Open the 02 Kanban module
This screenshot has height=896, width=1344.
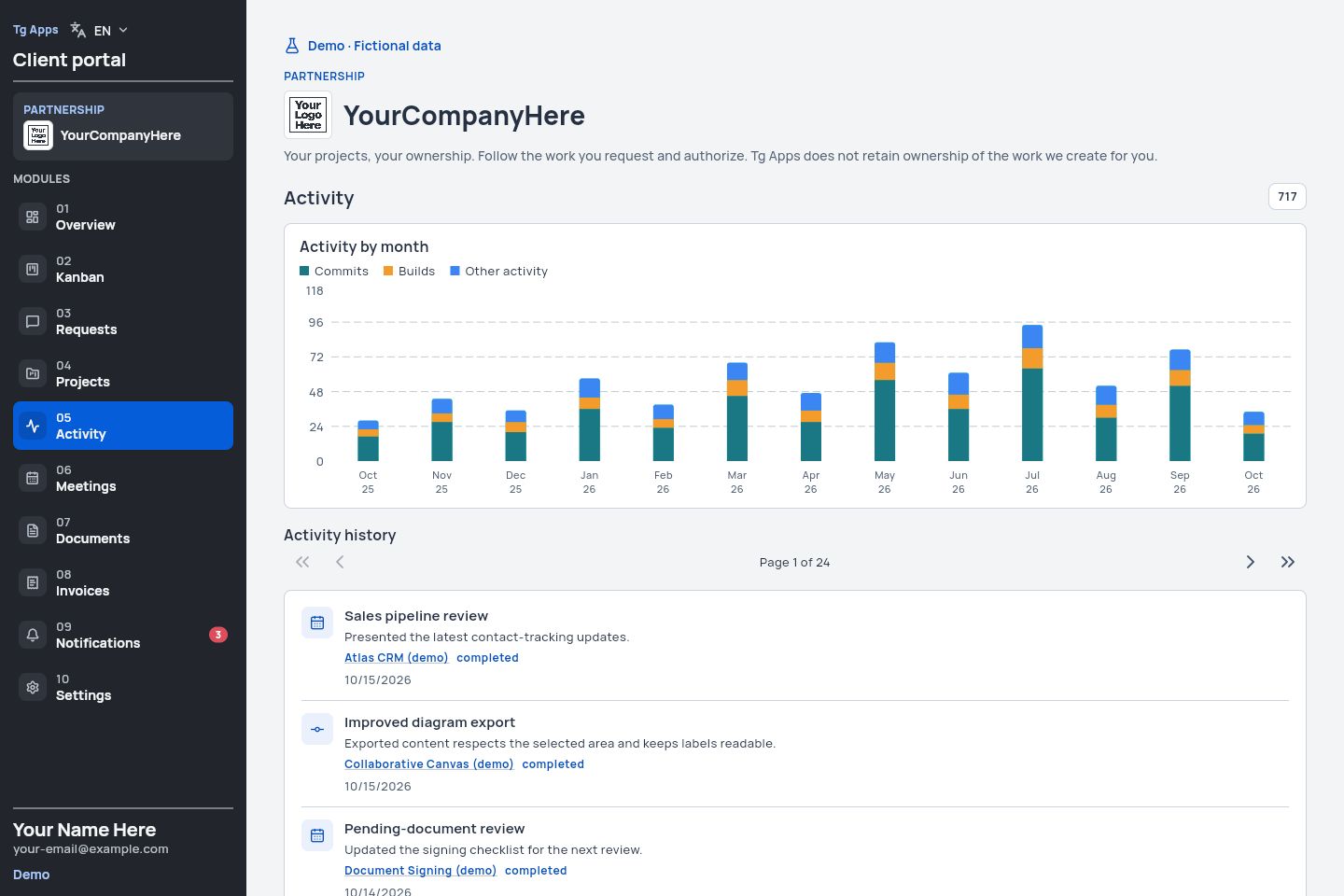coord(123,269)
